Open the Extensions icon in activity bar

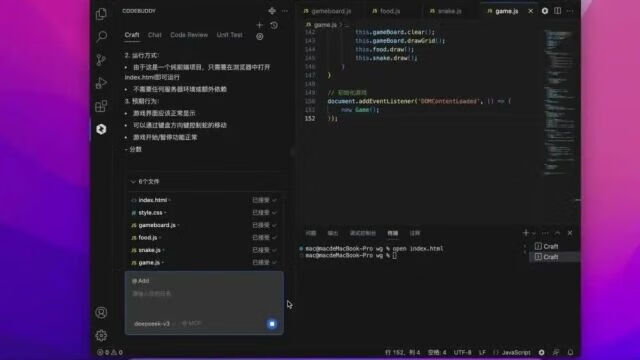[x=101, y=106]
